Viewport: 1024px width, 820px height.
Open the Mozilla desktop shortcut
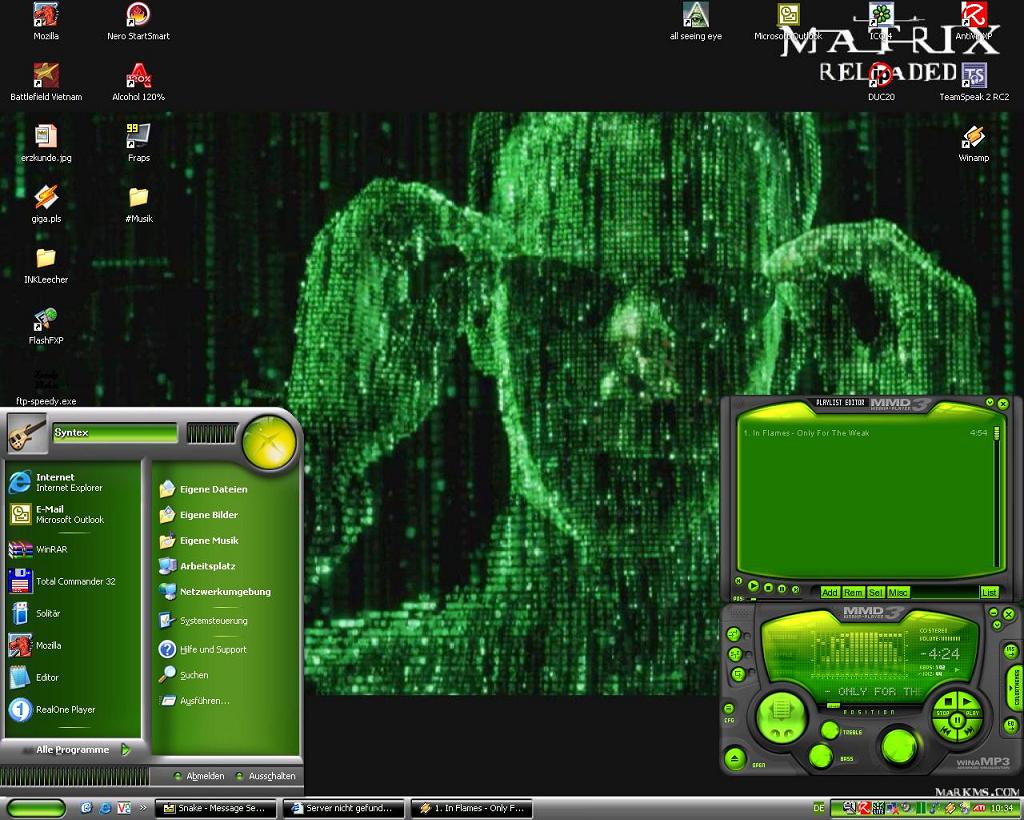[46, 22]
